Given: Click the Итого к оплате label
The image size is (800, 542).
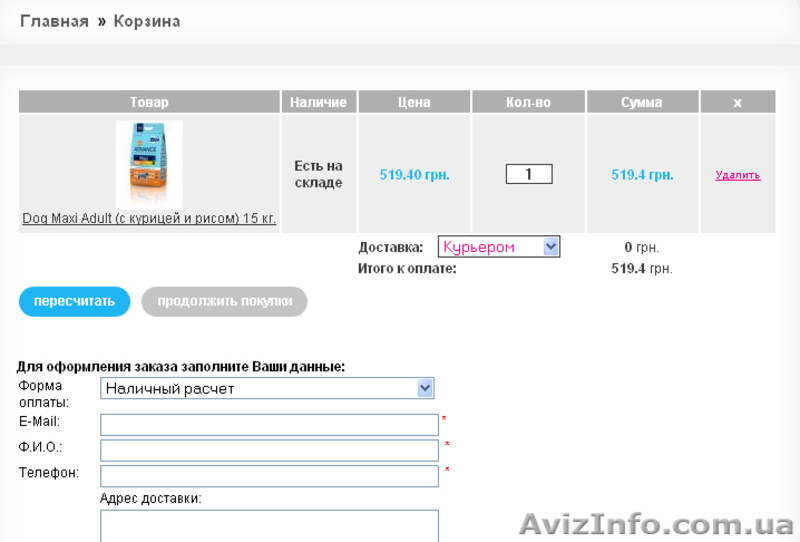Looking at the screenshot, I should (407, 268).
